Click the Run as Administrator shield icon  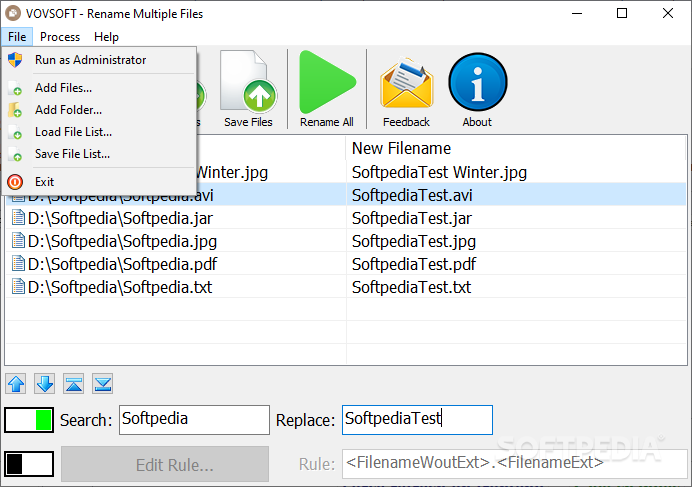(15, 60)
